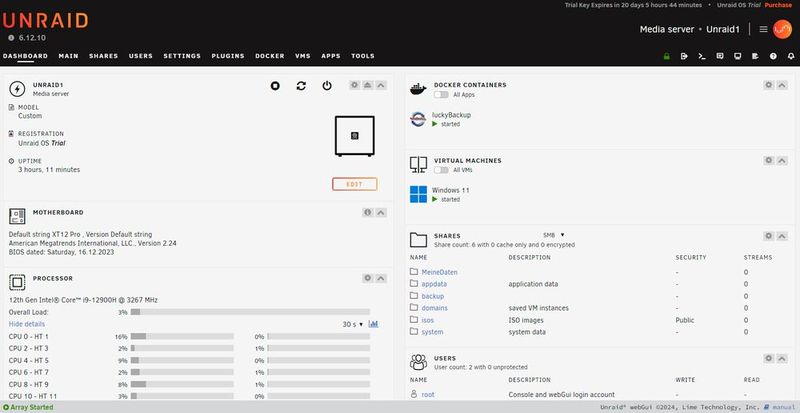800x413 pixels.
Task: Open Docker Containers panel settings gear
Action: [x=769, y=85]
